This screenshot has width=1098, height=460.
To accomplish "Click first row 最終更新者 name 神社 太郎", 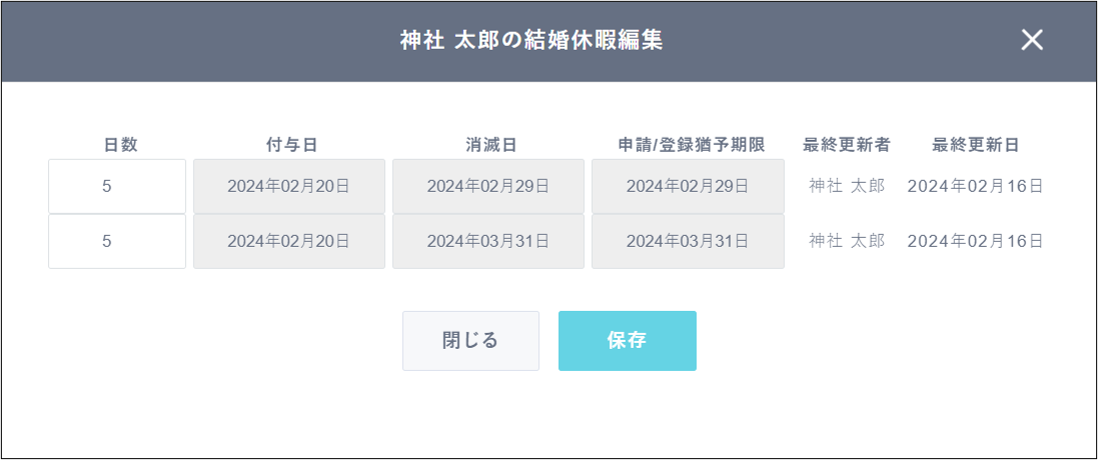I will [846, 186].
